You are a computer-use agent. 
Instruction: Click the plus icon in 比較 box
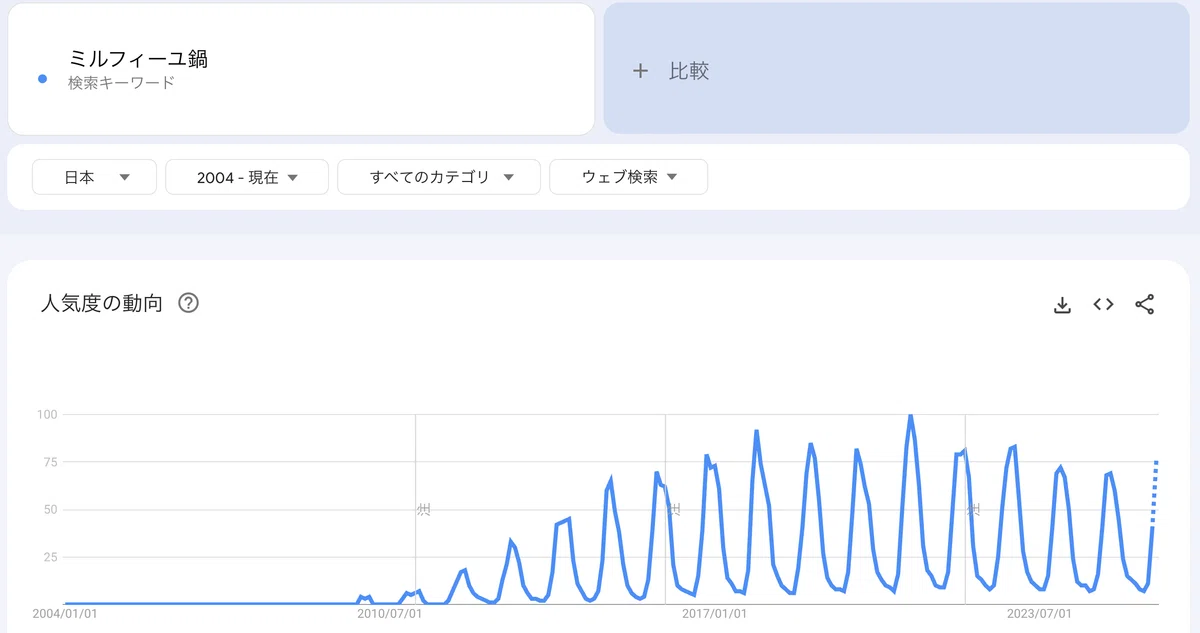coord(640,71)
